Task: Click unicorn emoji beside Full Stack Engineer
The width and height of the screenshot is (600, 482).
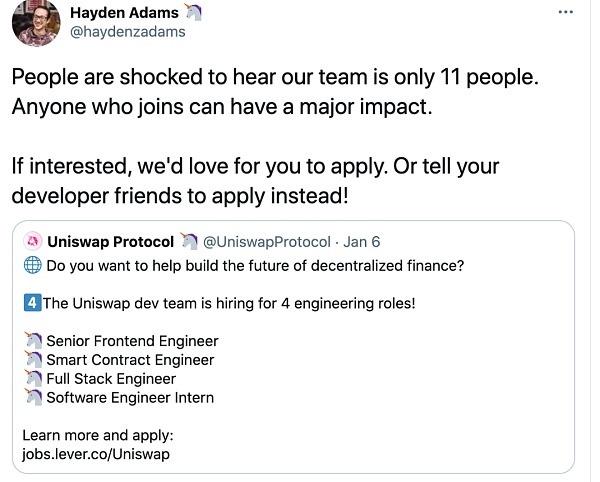Action: (32, 379)
